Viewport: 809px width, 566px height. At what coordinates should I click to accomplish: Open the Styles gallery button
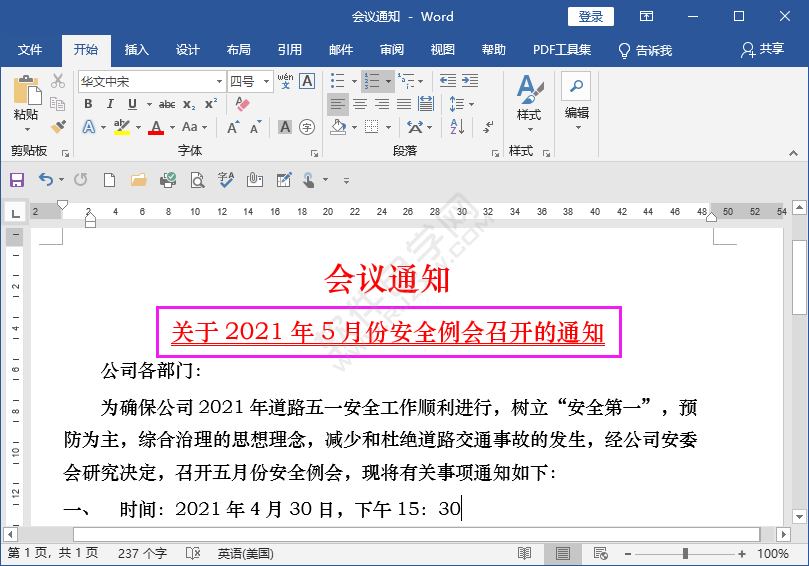click(529, 102)
